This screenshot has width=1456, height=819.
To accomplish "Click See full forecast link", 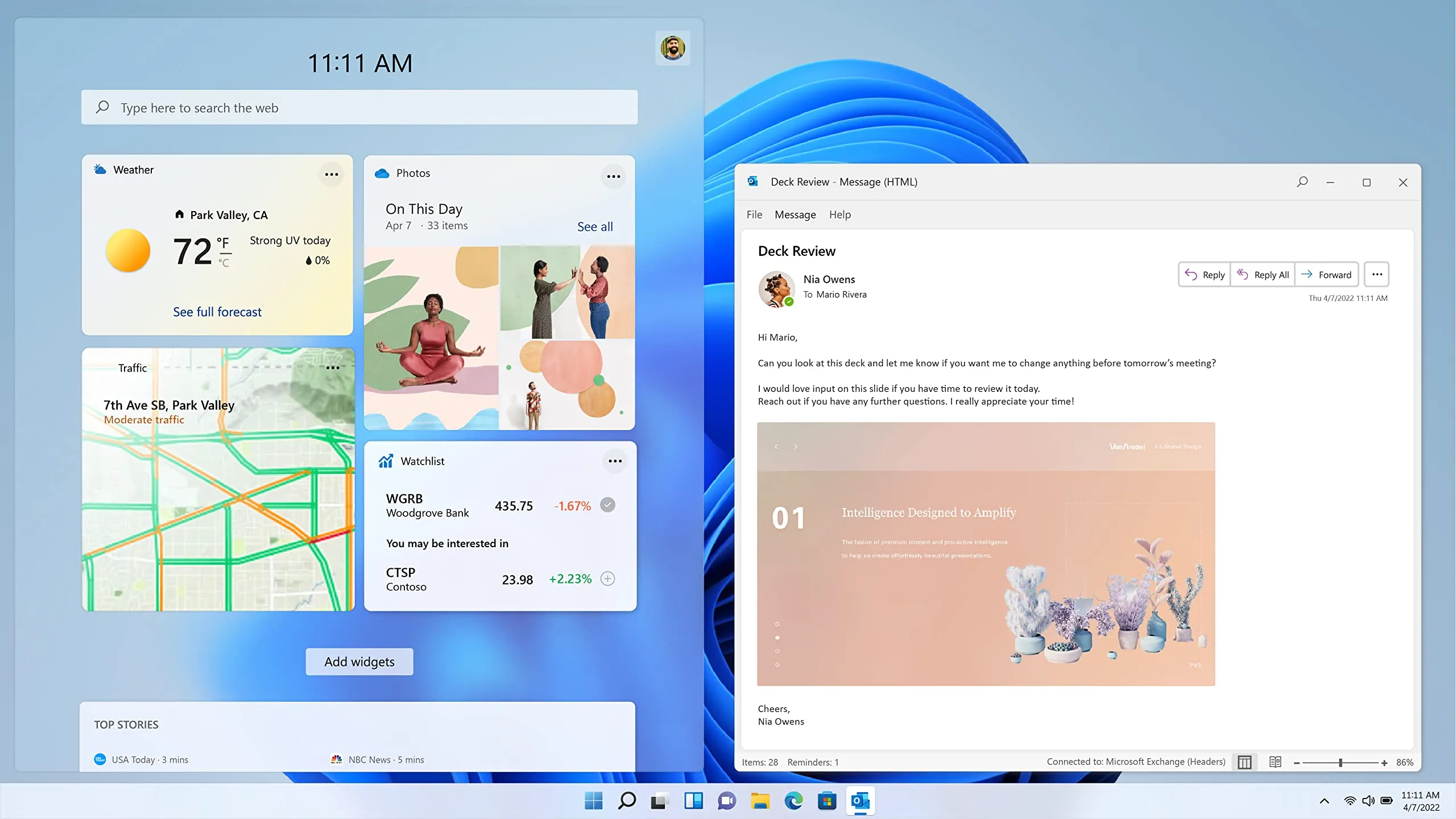I will pos(217,312).
